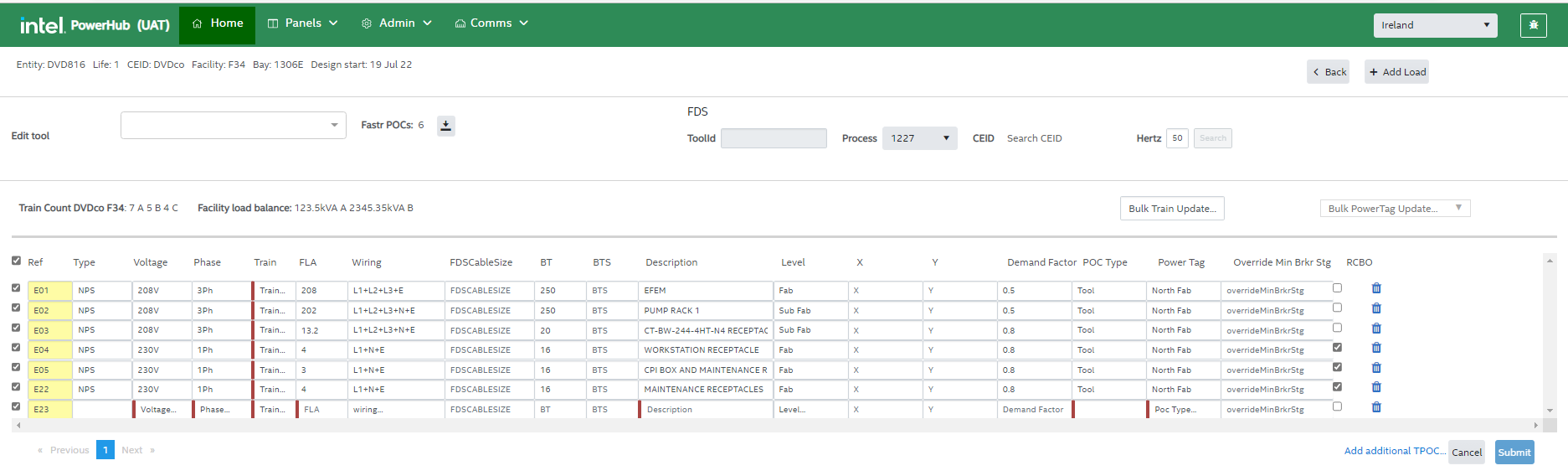
Task: Click the bug icon in top-right header
Action: click(x=1533, y=25)
